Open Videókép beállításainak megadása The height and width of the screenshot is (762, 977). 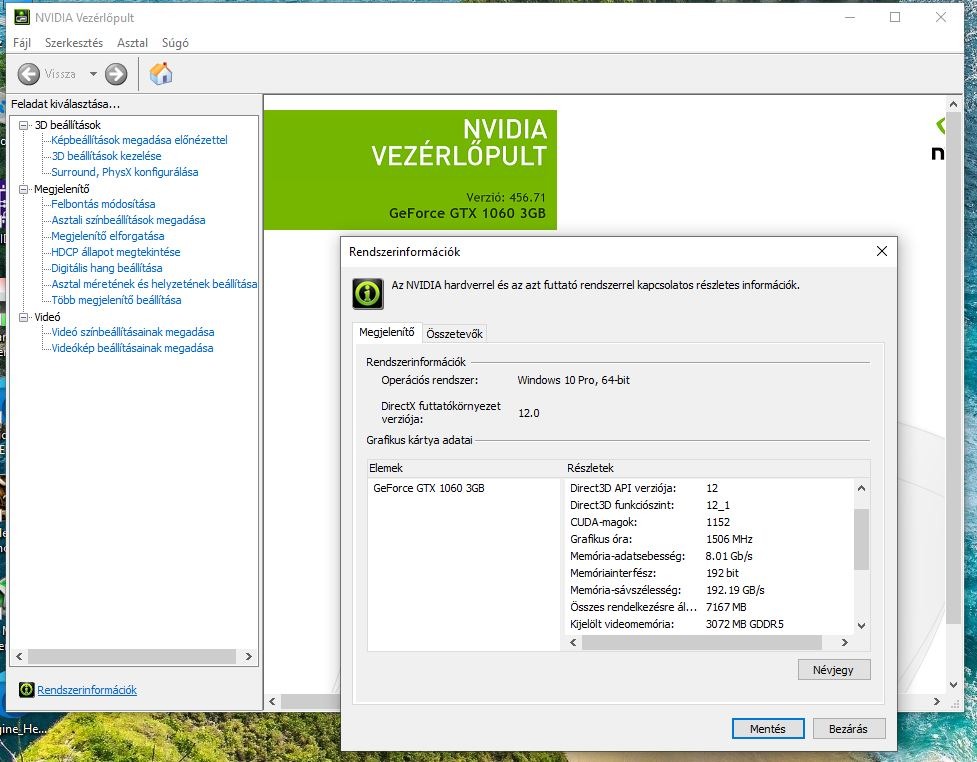[x=131, y=348]
